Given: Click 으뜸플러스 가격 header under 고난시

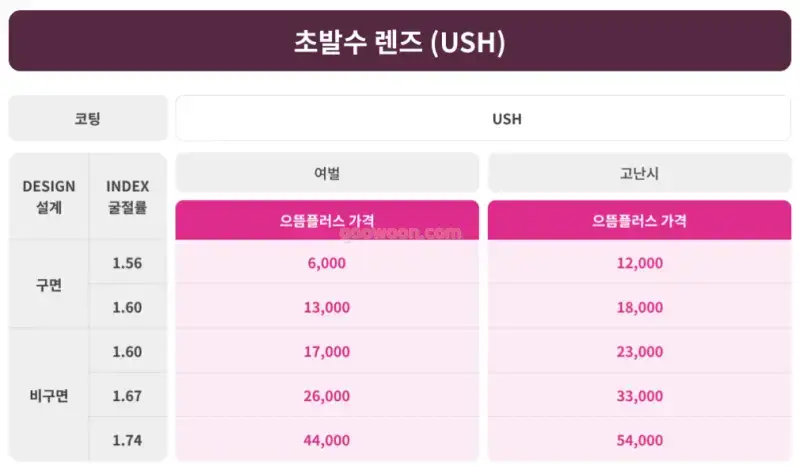Looking at the screenshot, I should click(x=639, y=220).
